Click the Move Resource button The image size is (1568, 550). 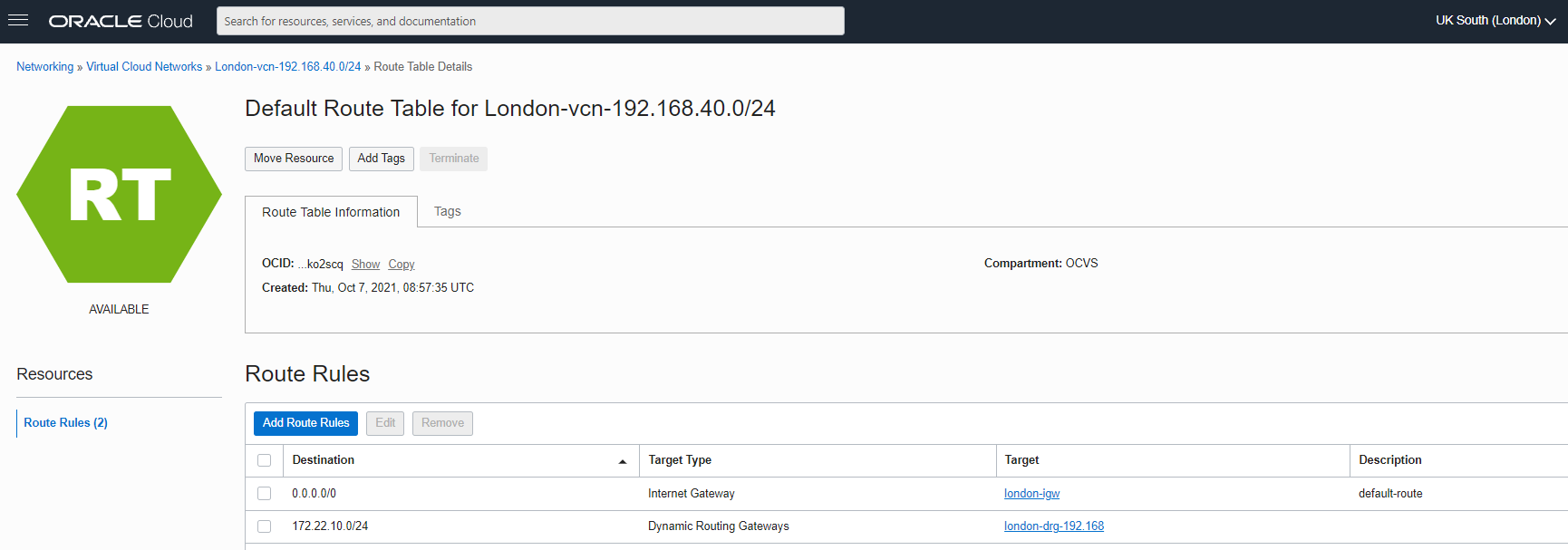click(x=294, y=159)
